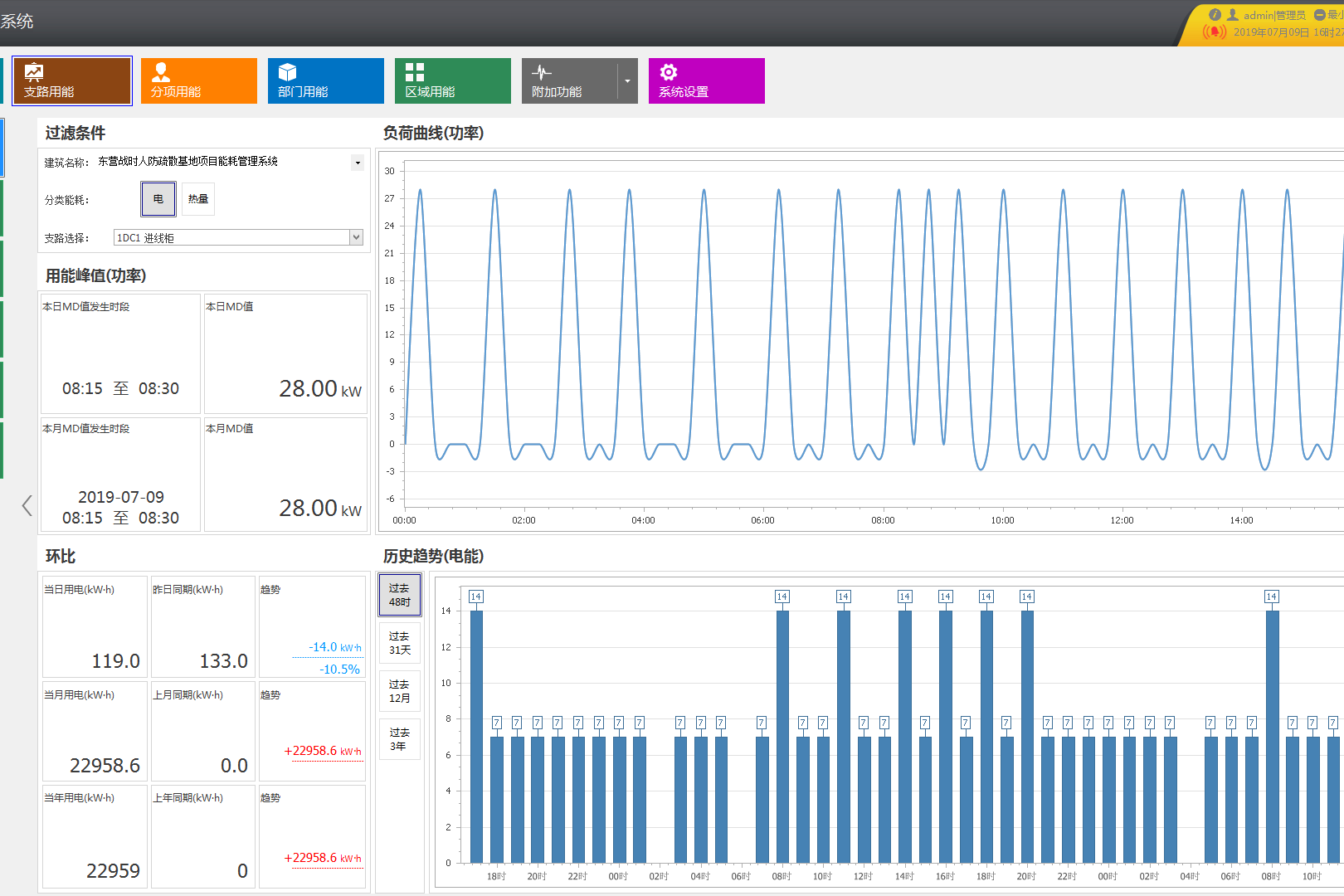The width and height of the screenshot is (1344, 896).
Task: Click the 2019-07-09 peak date text
Action: [x=121, y=497]
